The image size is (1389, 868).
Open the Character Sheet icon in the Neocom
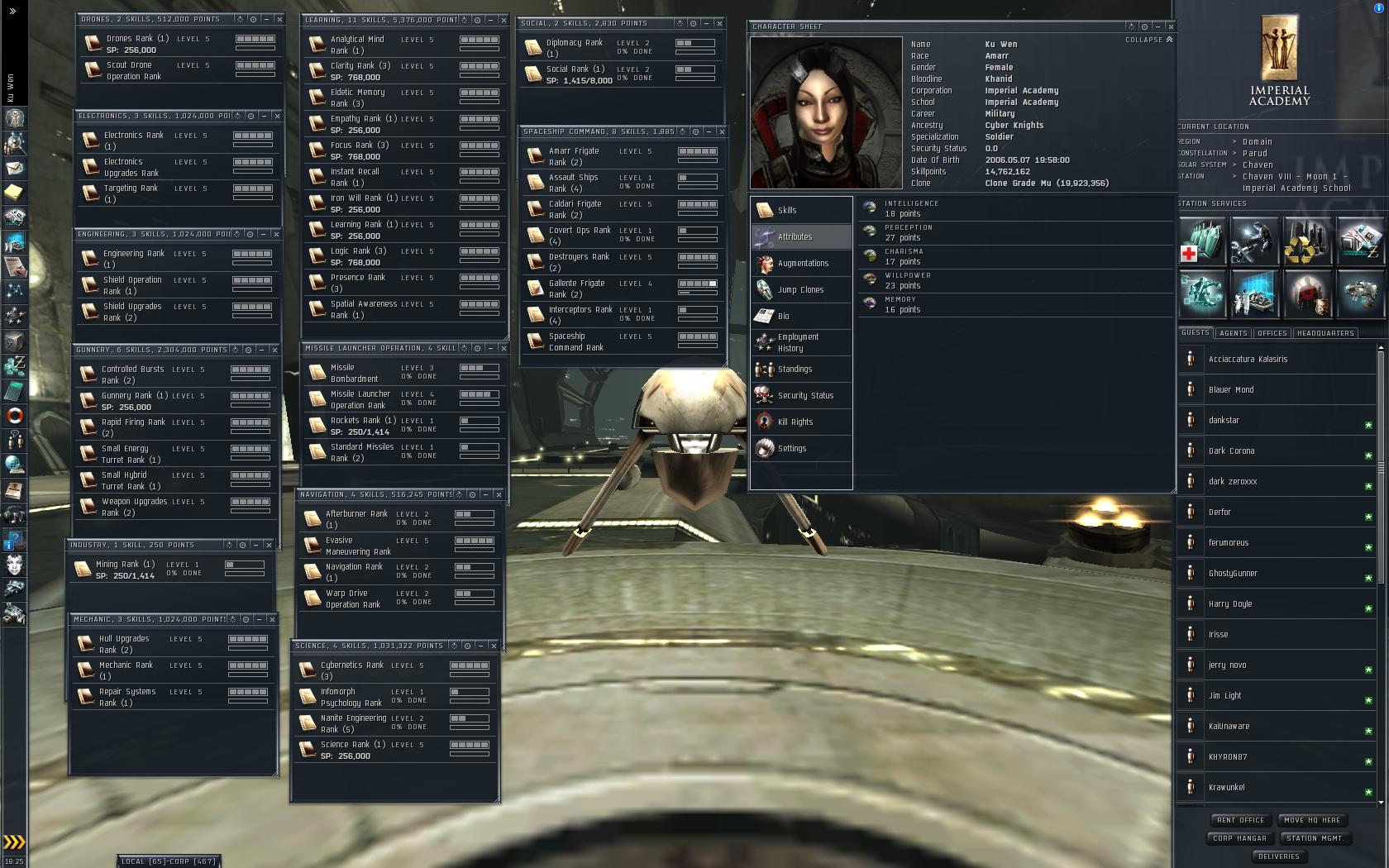click(x=14, y=118)
